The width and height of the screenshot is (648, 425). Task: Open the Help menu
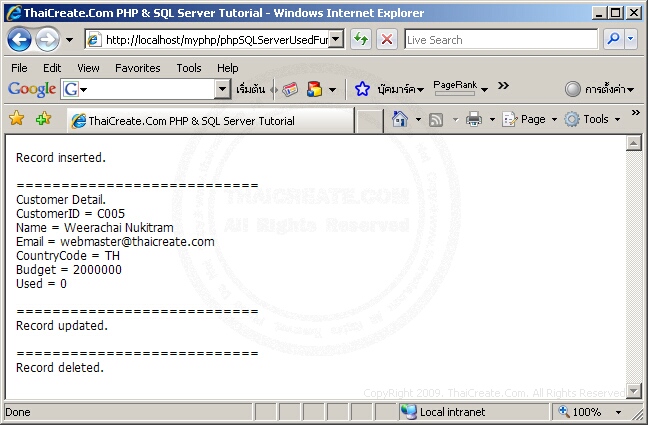click(228, 68)
